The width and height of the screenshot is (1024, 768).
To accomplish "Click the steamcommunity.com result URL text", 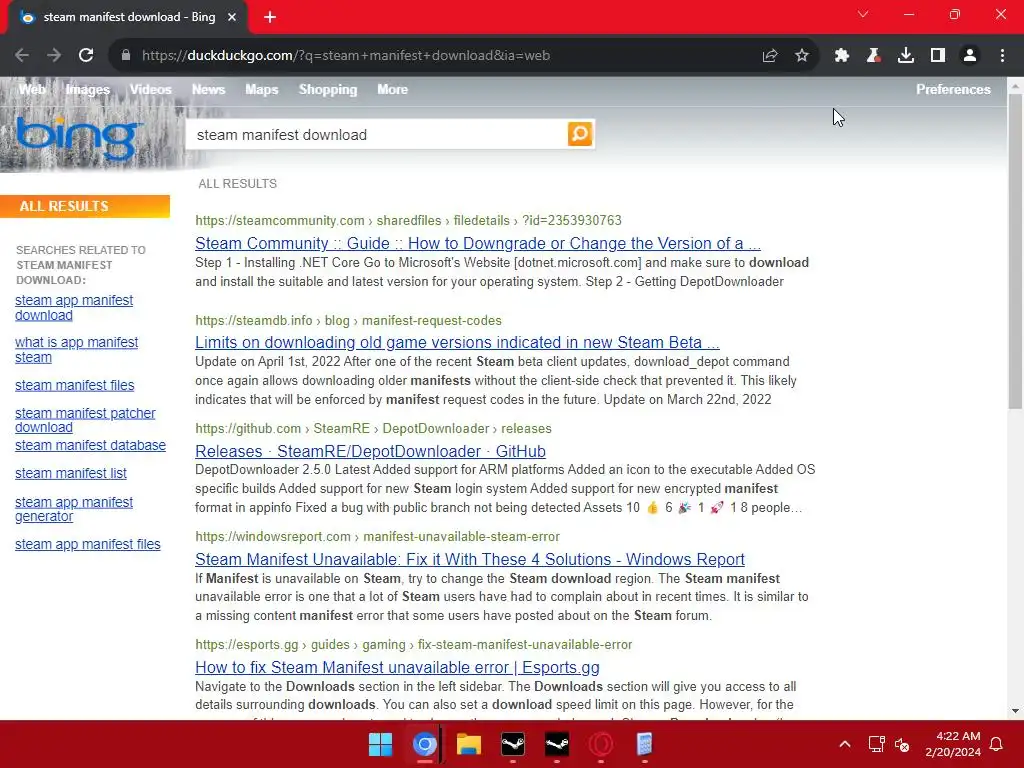I will pyautogui.click(x=408, y=221).
